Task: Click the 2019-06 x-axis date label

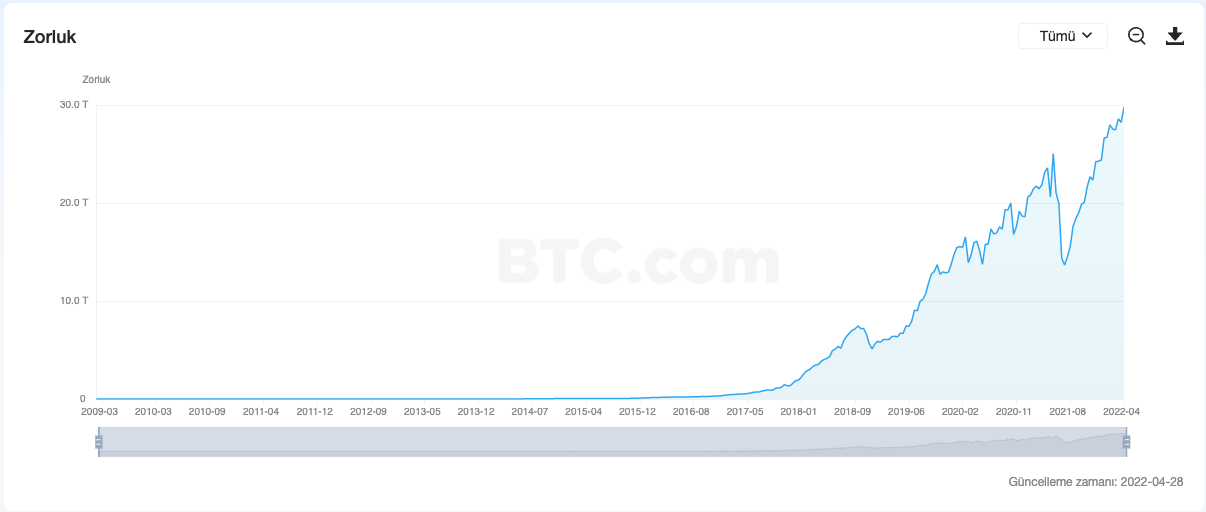Action: [906, 411]
